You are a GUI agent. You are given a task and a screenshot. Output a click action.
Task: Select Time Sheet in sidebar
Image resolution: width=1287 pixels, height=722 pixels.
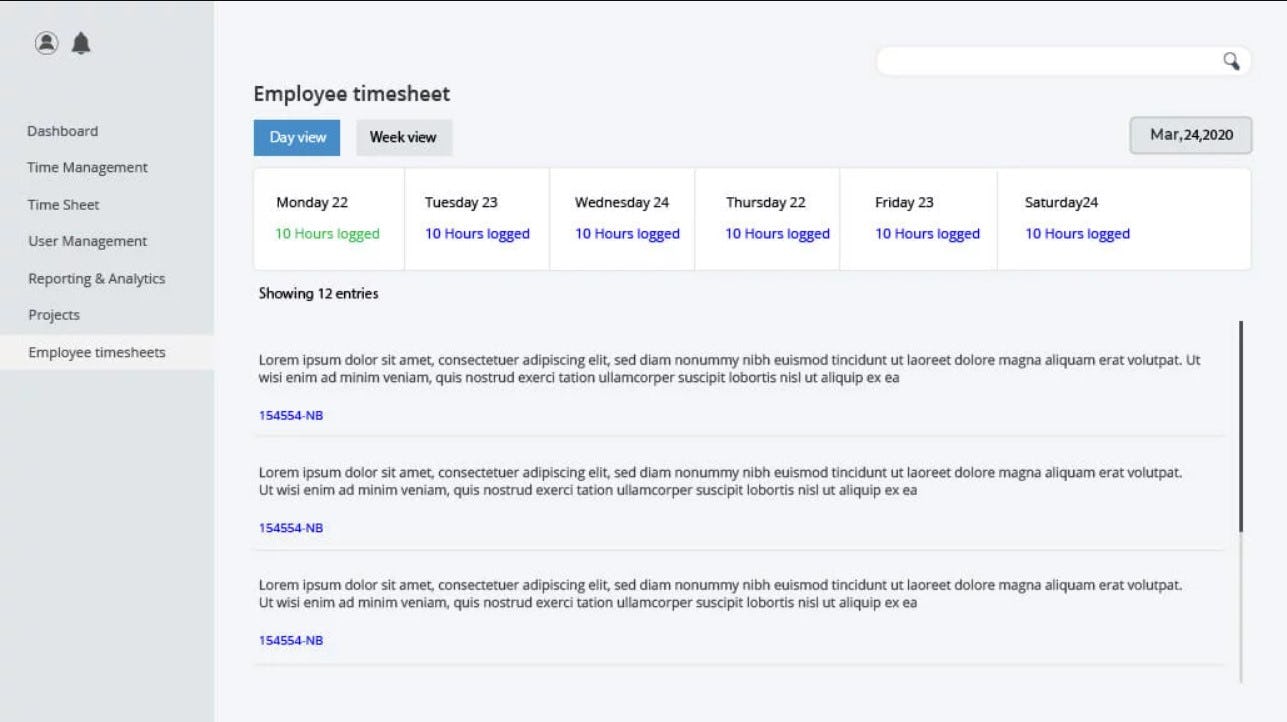tap(63, 205)
